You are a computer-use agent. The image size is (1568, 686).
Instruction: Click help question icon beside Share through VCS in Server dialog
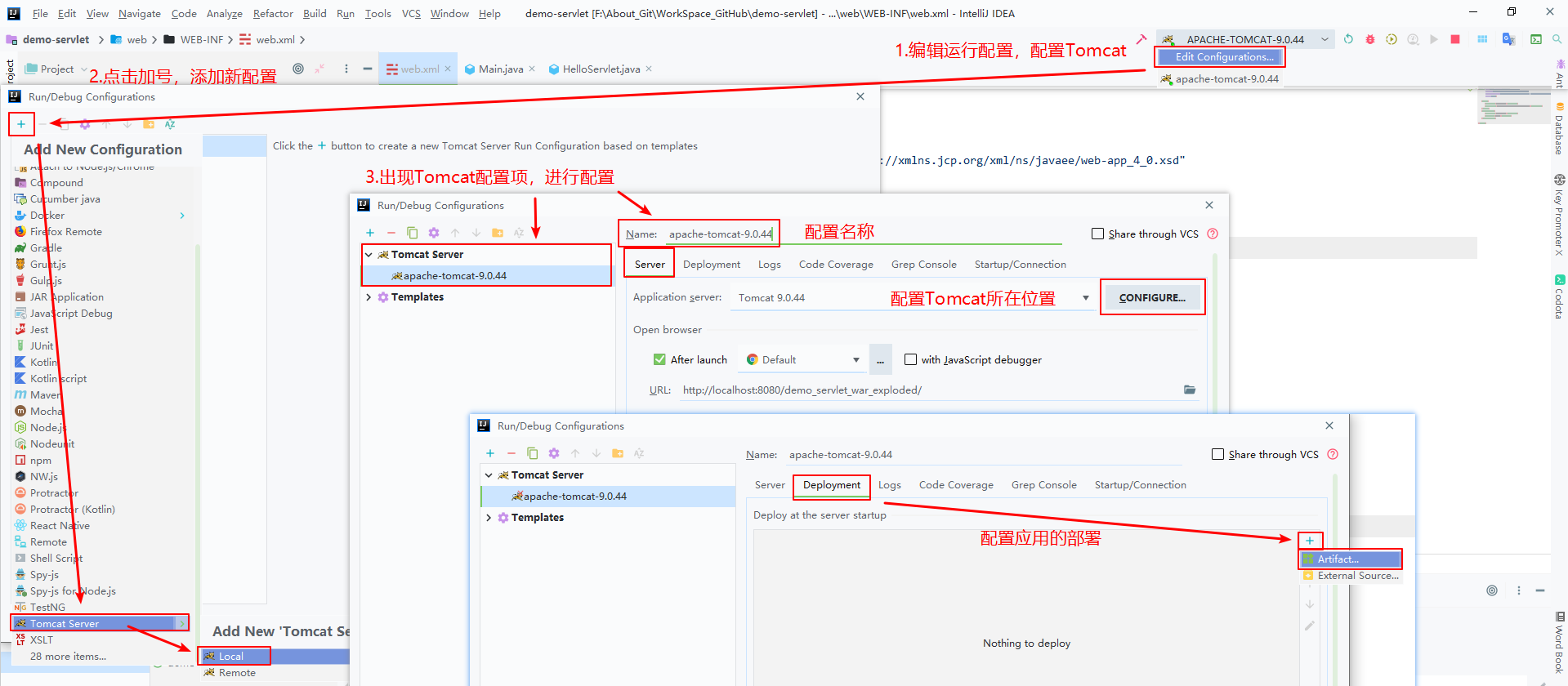pos(1213,234)
